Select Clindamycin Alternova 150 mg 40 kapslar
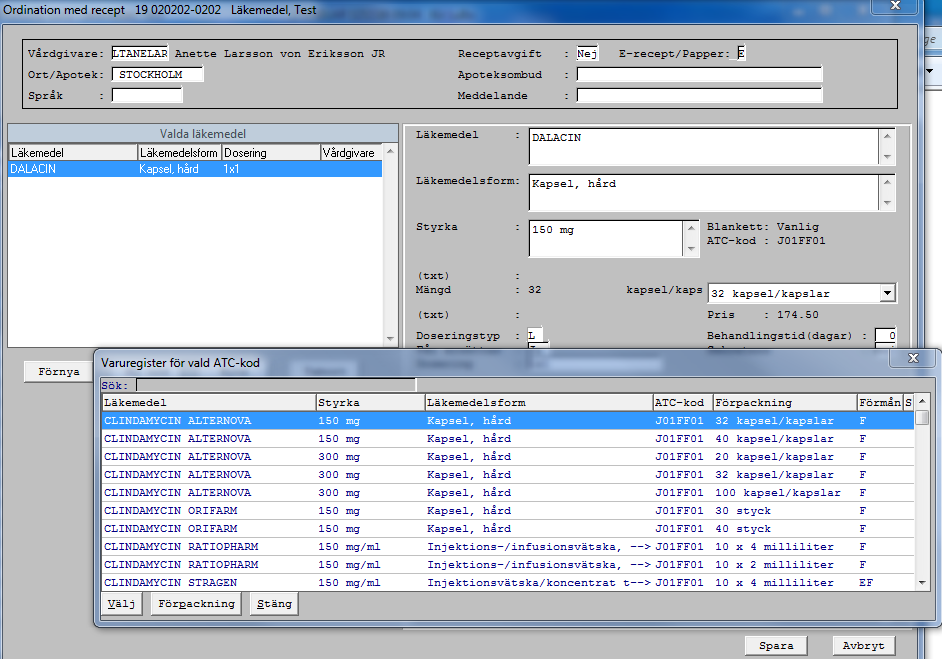942x659 pixels. pyautogui.click(x=508, y=439)
